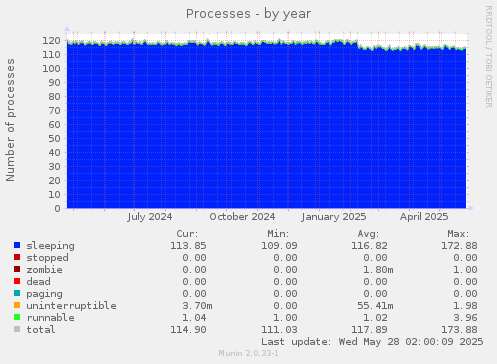
Task: Click total average value 117.89
Action: (x=369, y=330)
